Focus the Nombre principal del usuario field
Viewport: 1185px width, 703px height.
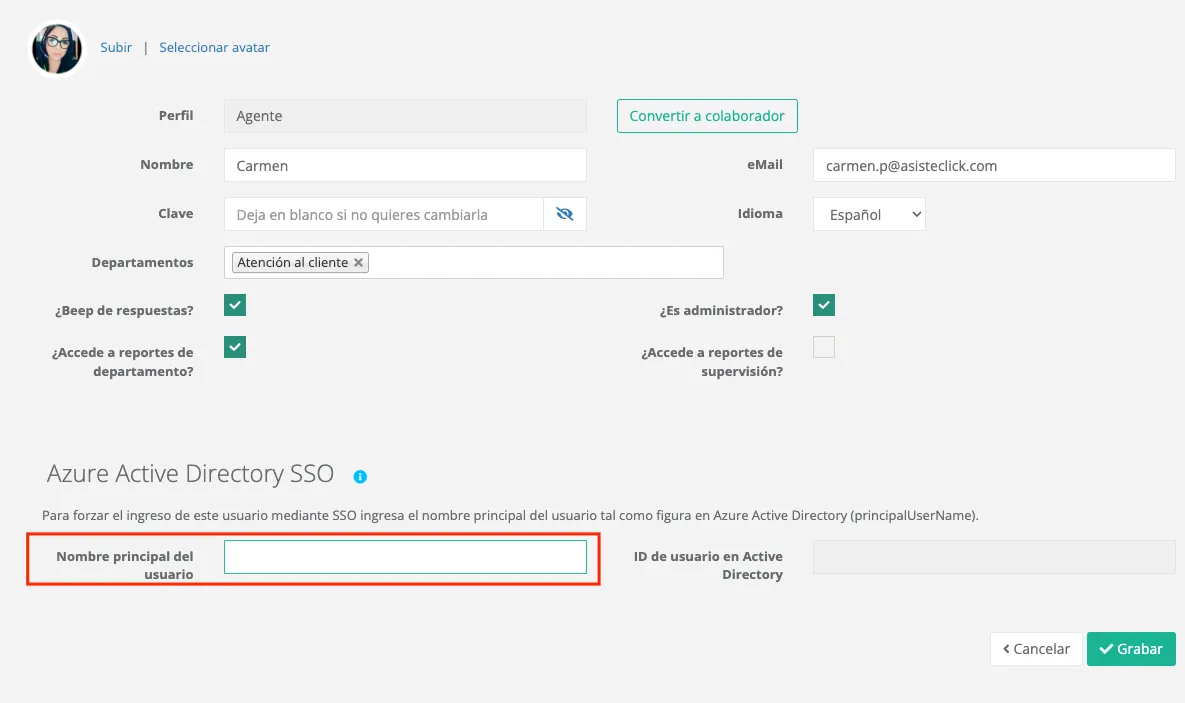405,557
